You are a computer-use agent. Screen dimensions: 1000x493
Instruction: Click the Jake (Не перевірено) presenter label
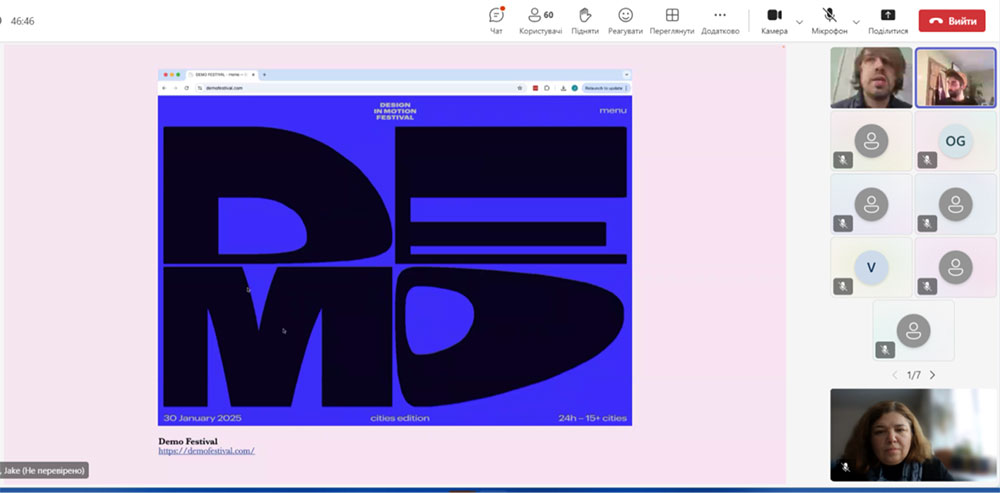(x=44, y=471)
